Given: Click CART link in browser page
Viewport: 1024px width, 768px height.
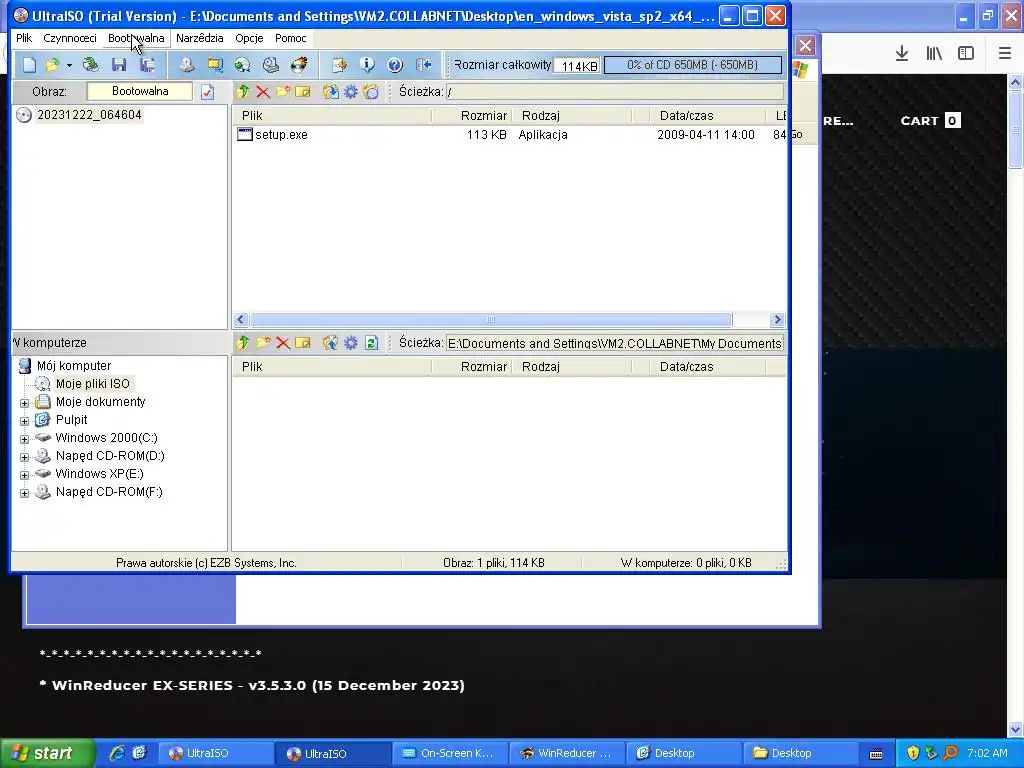Looking at the screenshot, I should point(930,121).
